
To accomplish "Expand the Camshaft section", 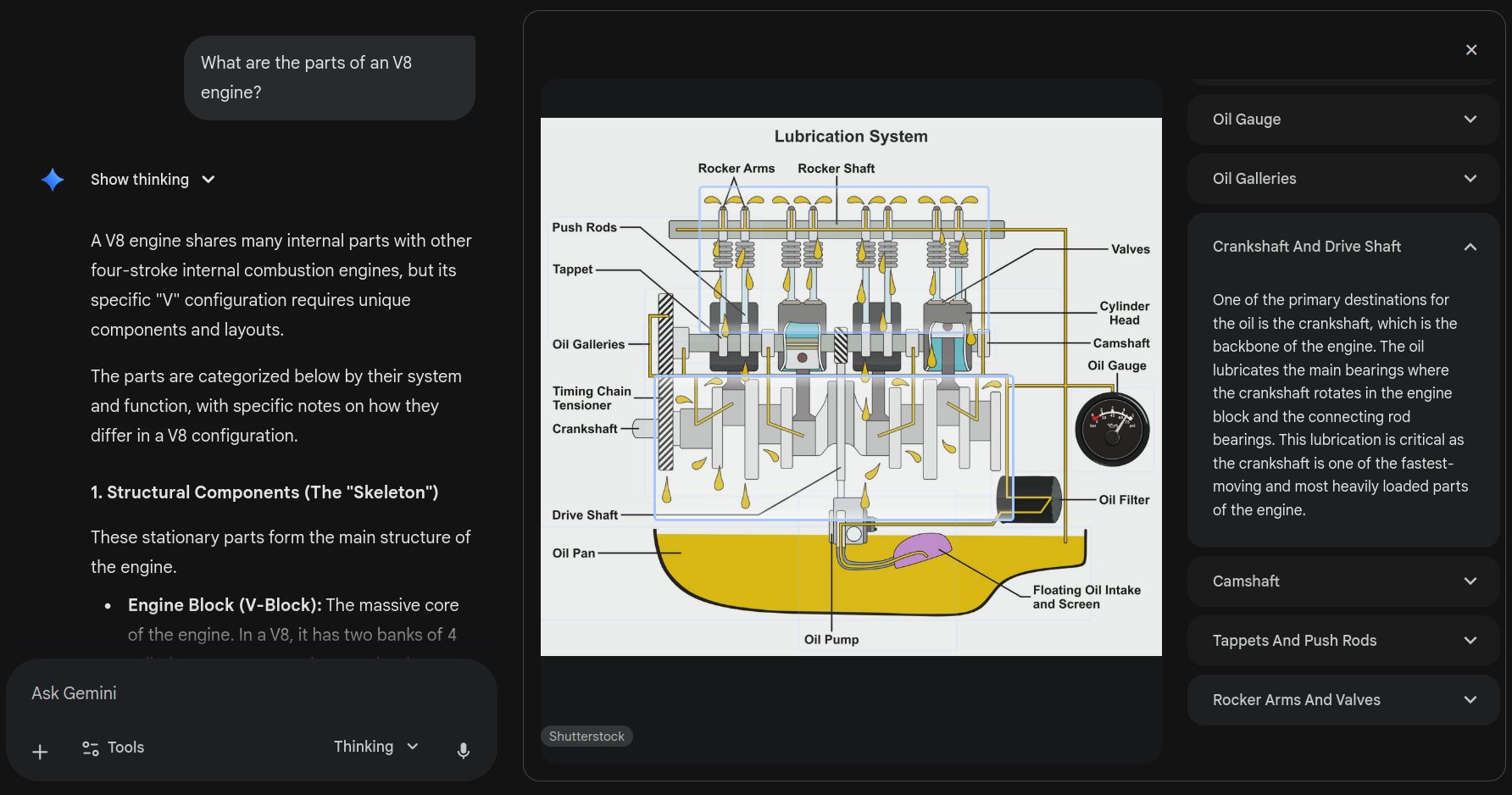I will tap(1342, 581).
